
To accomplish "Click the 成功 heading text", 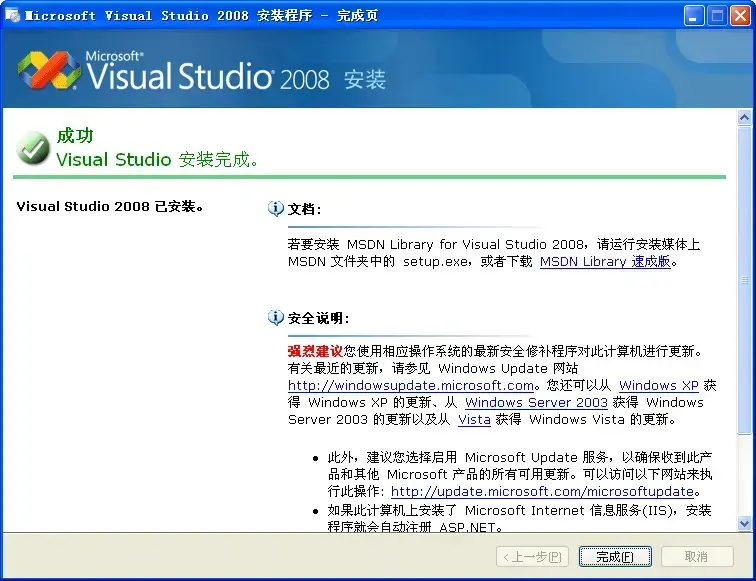I will click(75, 135).
